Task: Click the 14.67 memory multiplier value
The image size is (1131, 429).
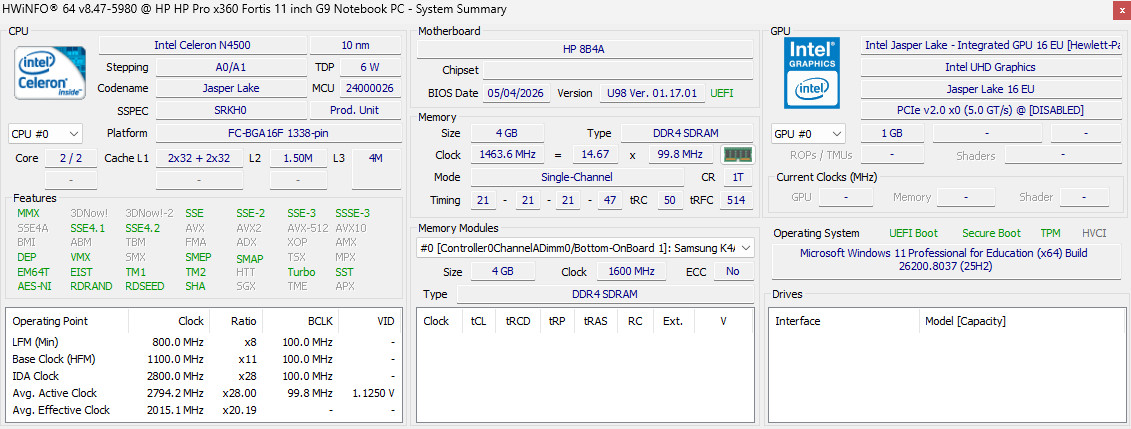Action: pos(596,154)
